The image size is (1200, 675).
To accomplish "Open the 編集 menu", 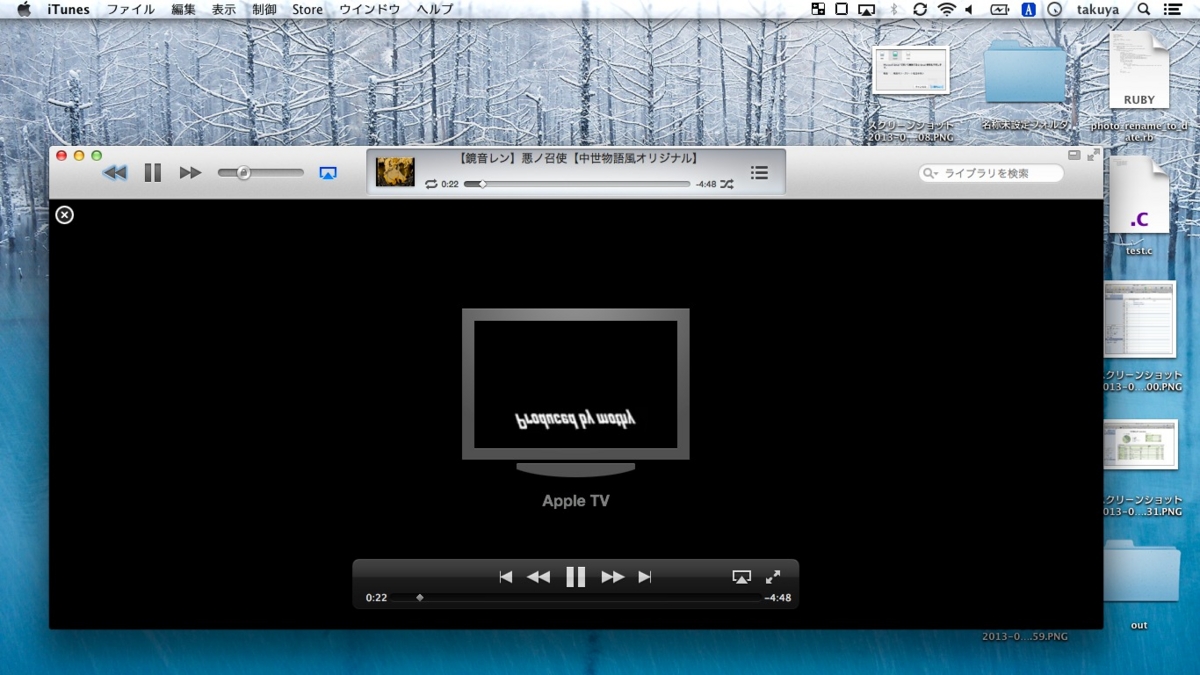I will 184,9.
